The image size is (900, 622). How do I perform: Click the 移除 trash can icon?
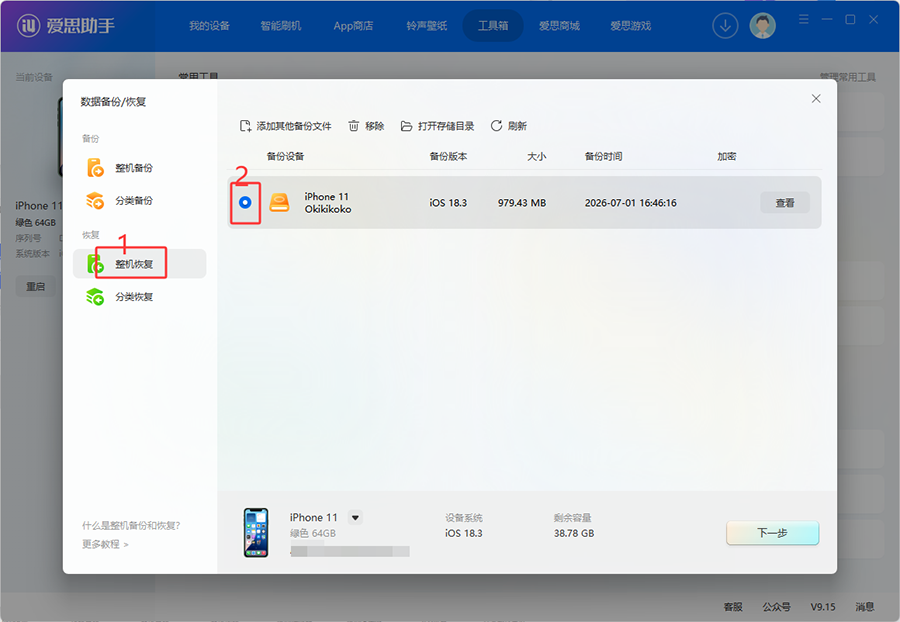click(x=354, y=126)
